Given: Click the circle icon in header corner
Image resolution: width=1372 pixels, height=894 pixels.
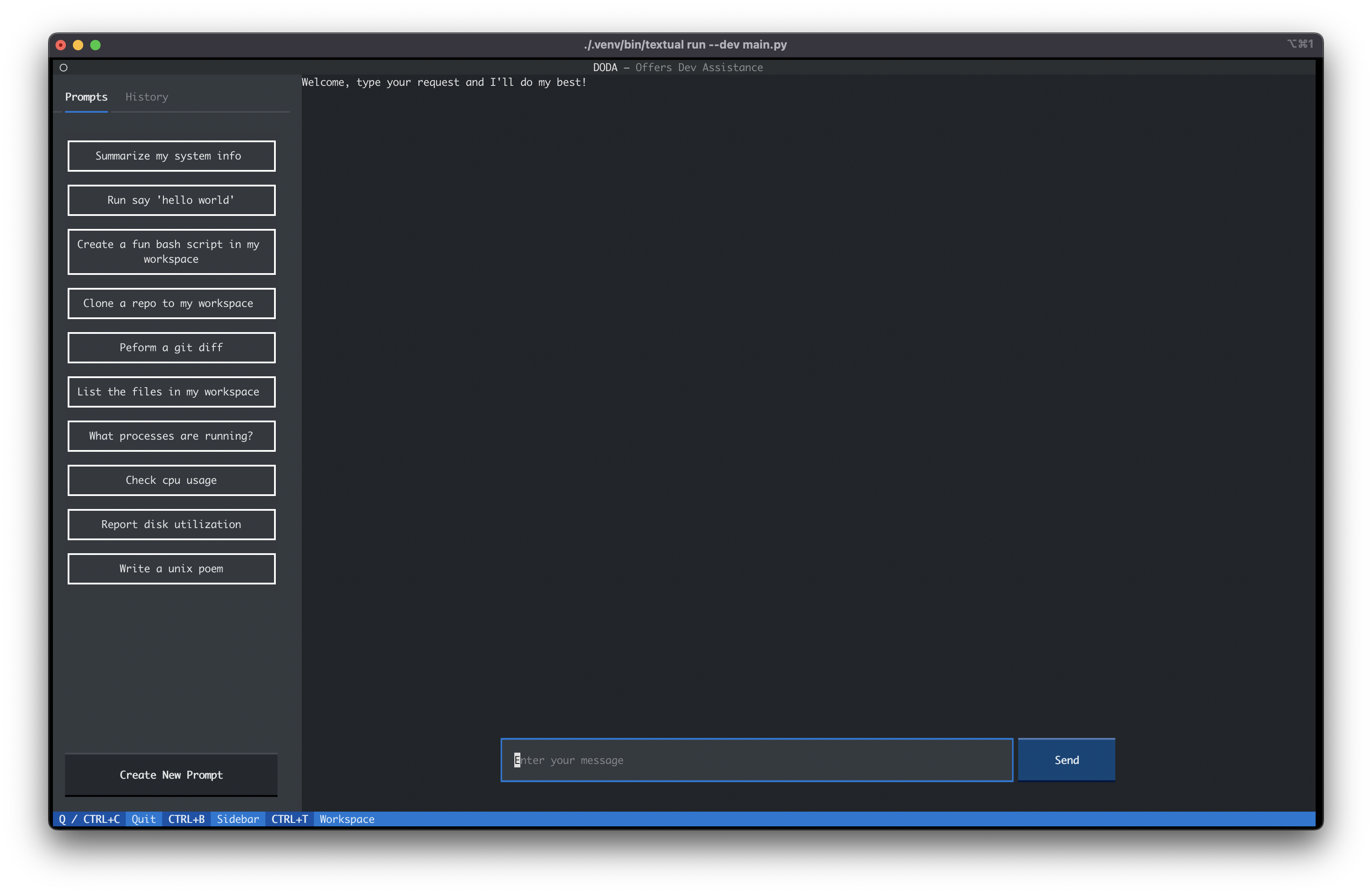Looking at the screenshot, I should 63,68.
